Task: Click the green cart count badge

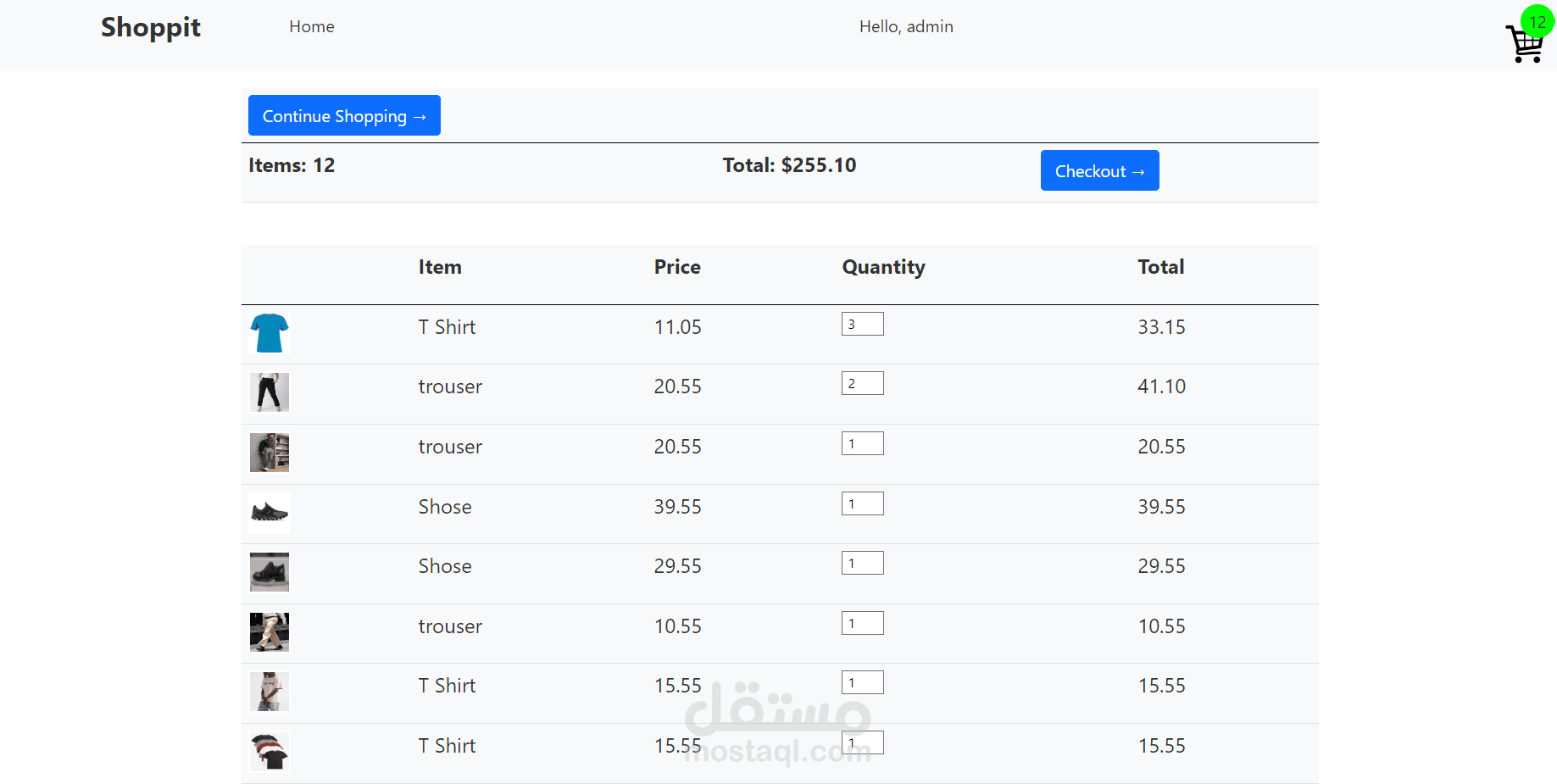Action: [1538, 22]
